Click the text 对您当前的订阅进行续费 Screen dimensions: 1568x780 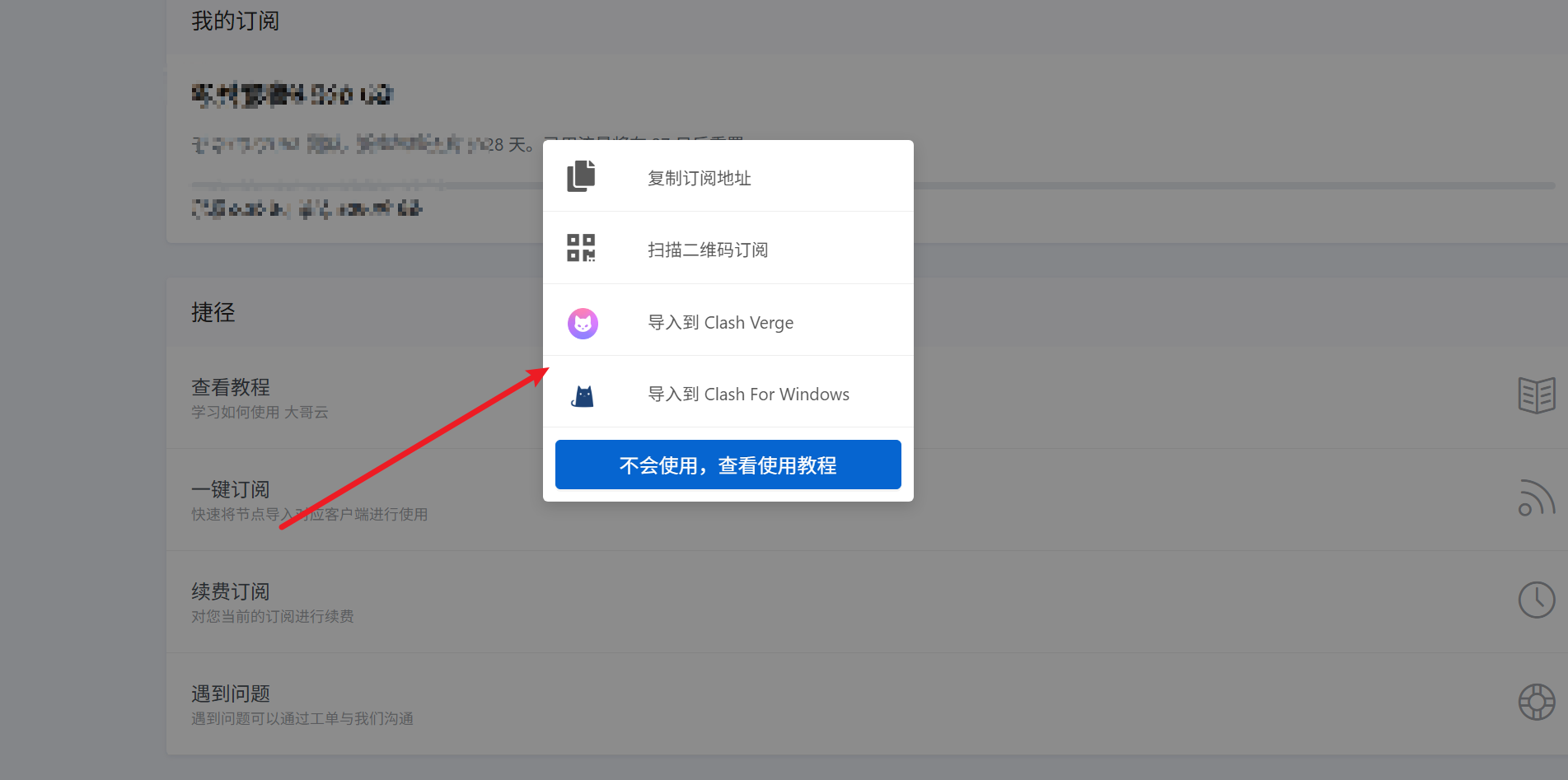273,616
